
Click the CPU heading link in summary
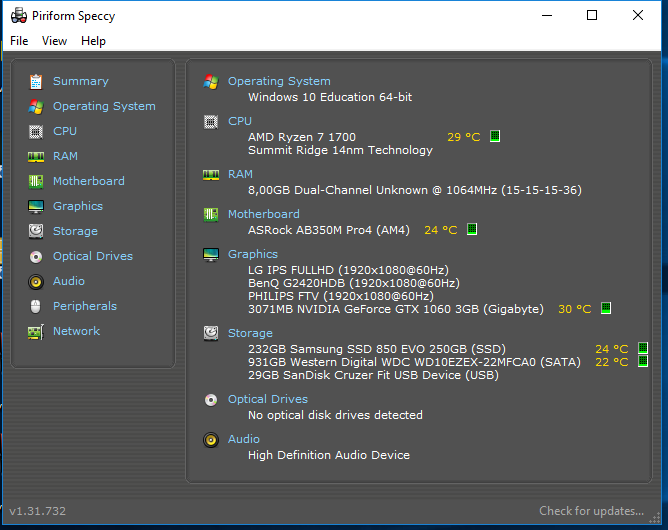pos(240,121)
